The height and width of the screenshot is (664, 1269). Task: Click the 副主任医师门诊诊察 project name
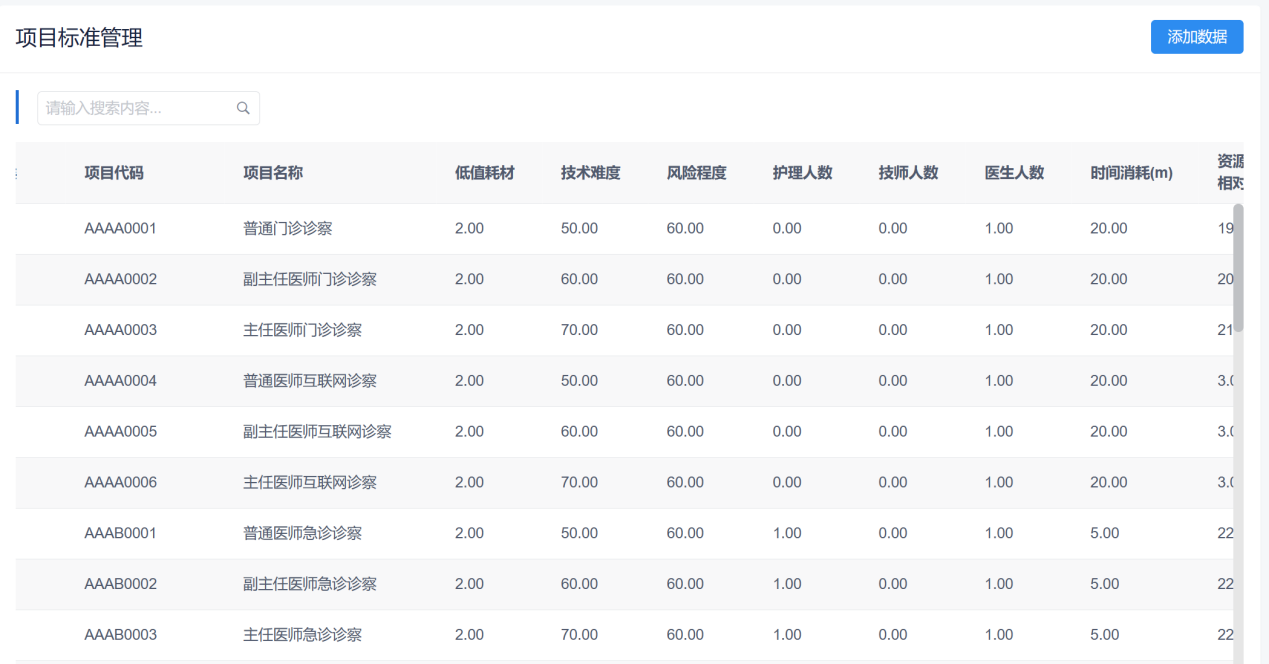pyautogui.click(x=310, y=280)
